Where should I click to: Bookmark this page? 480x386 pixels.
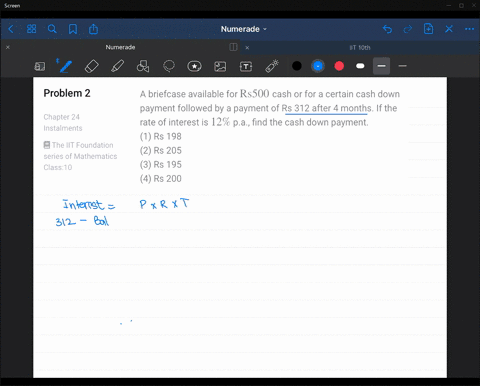(x=73, y=29)
